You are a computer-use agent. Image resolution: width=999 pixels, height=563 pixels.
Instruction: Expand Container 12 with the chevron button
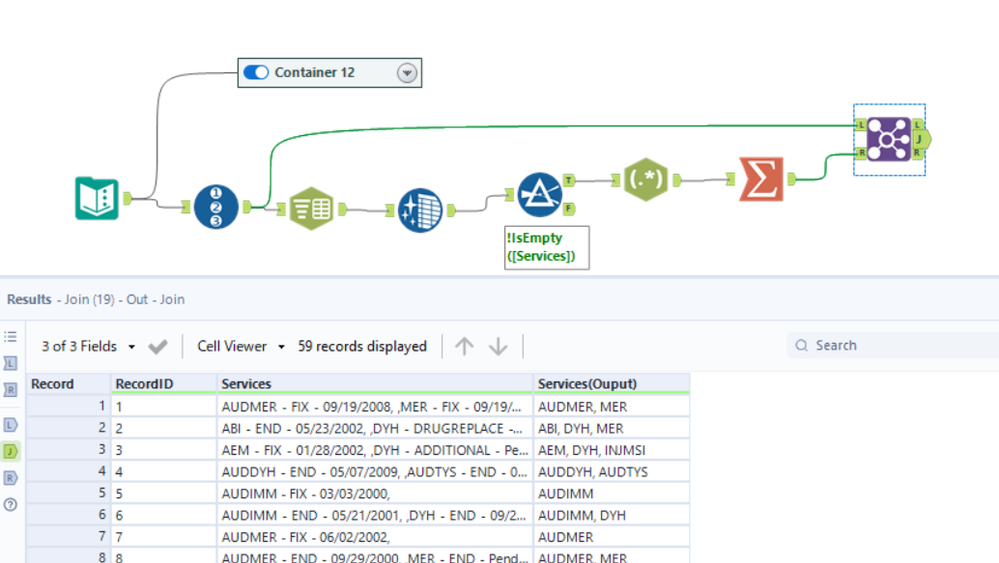(x=406, y=73)
